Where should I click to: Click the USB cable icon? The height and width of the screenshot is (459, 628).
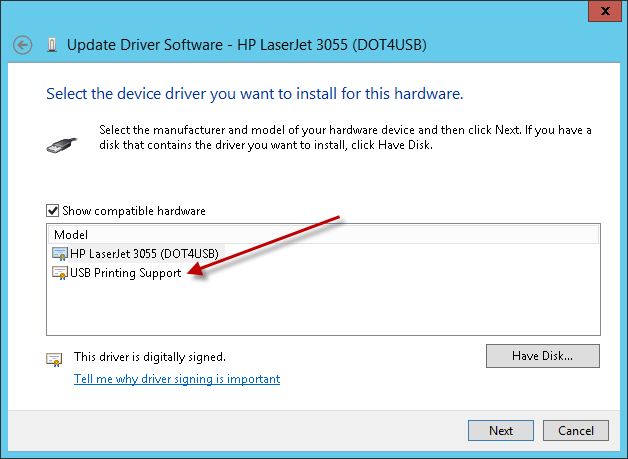point(63,142)
